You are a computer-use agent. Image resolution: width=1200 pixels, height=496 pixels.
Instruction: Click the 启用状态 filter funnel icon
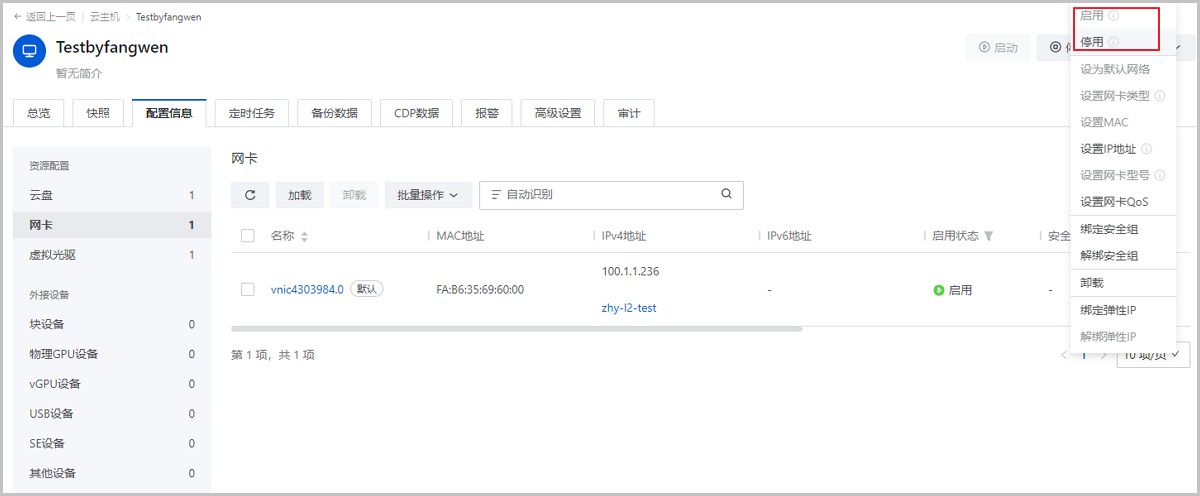pyautogui.click(x=988, y=237)
